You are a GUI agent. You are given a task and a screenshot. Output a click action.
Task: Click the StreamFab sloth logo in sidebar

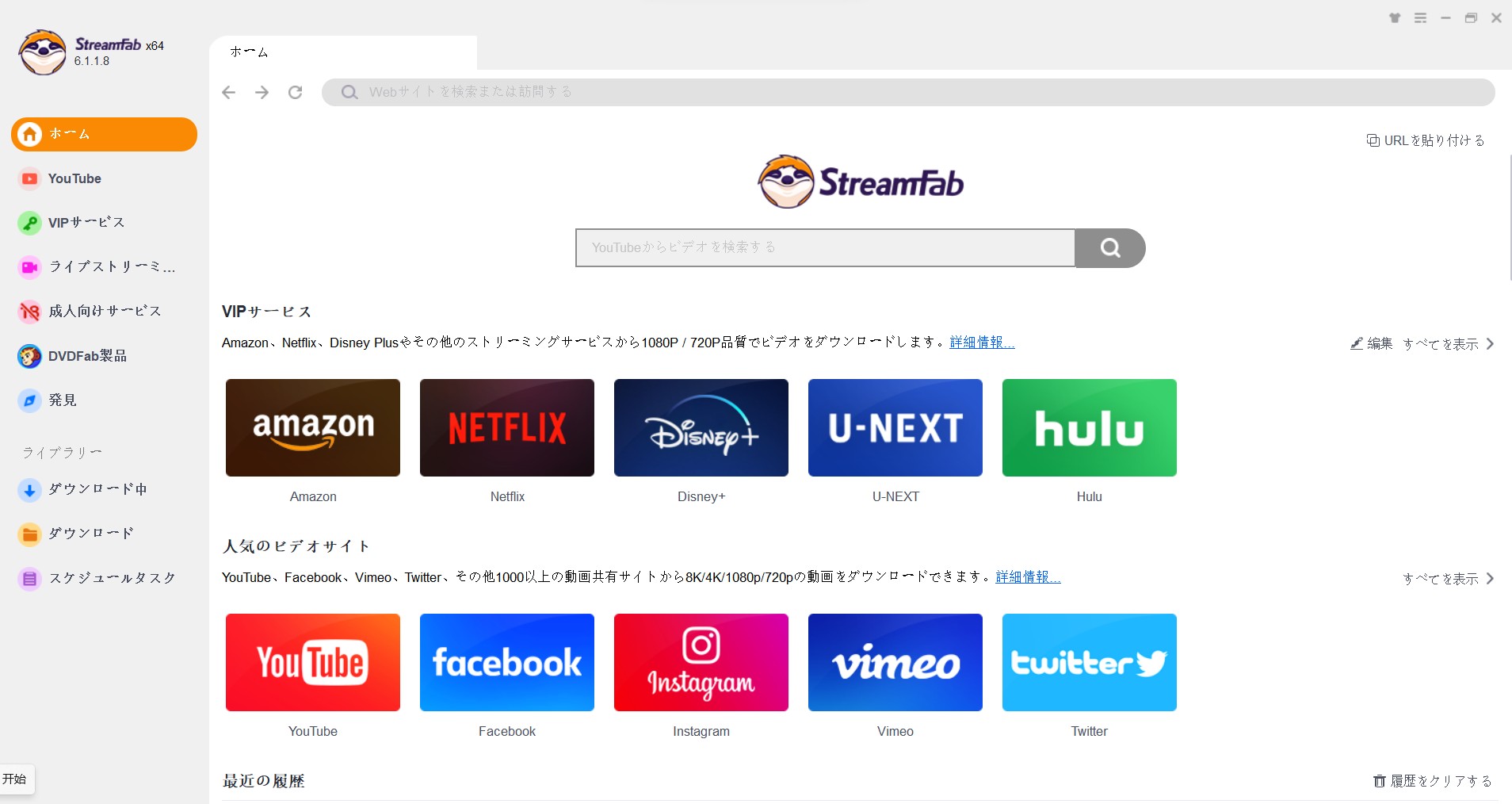43,52
